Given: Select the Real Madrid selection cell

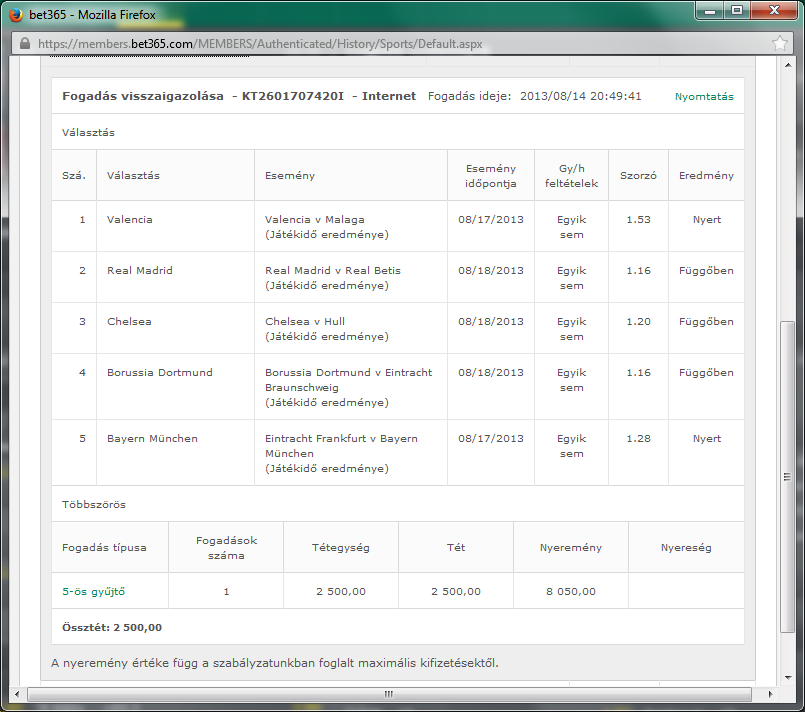Looking at the screenshot, I should (175, 277).
